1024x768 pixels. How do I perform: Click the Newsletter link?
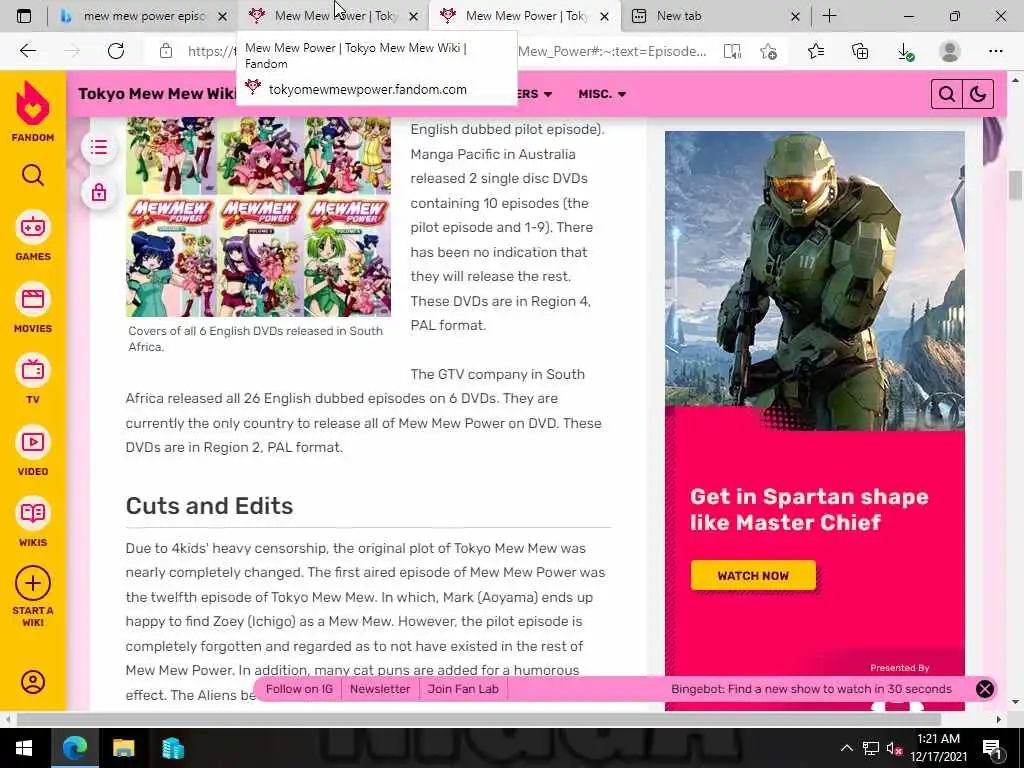[x=380, y=689]
